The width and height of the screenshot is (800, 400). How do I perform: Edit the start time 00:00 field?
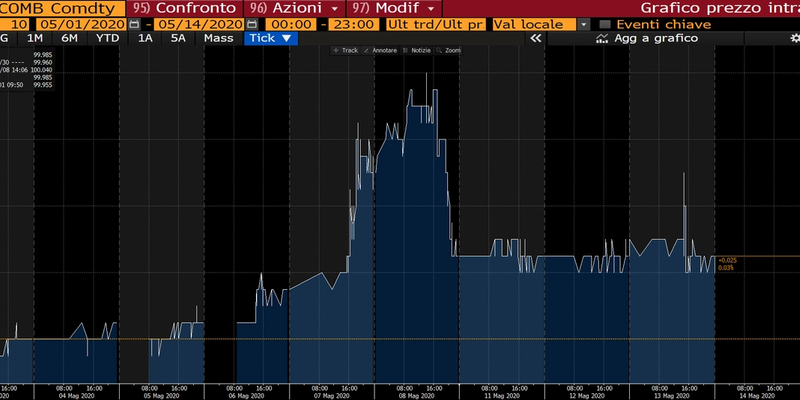tap(291, 24)
